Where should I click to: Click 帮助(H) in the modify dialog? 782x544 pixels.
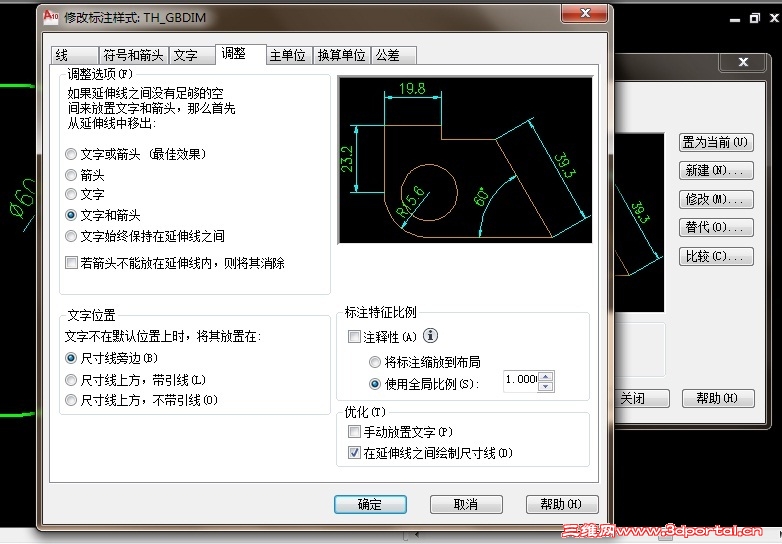click(562, 504)
